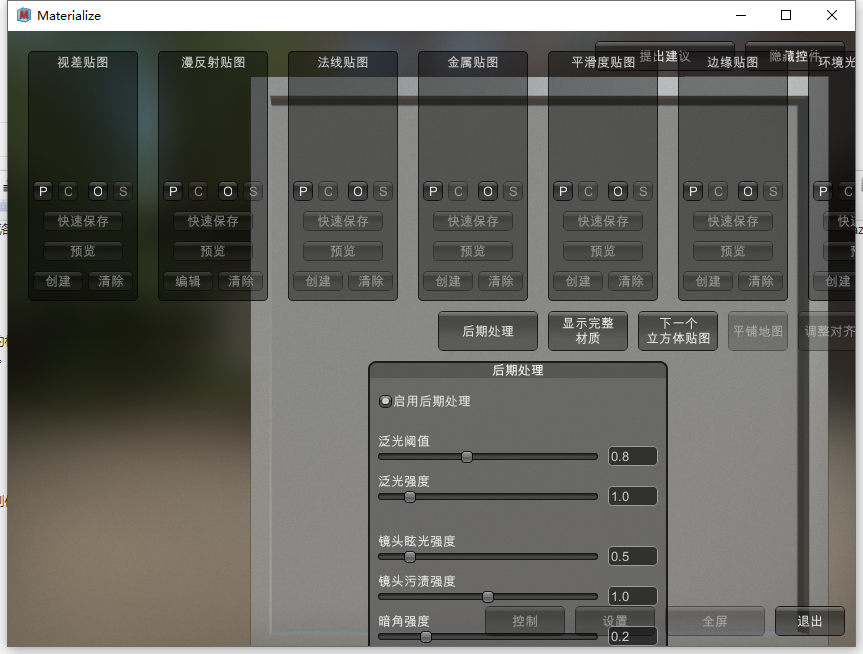Click the Materialize logo in the title bar

coord(22,15)
